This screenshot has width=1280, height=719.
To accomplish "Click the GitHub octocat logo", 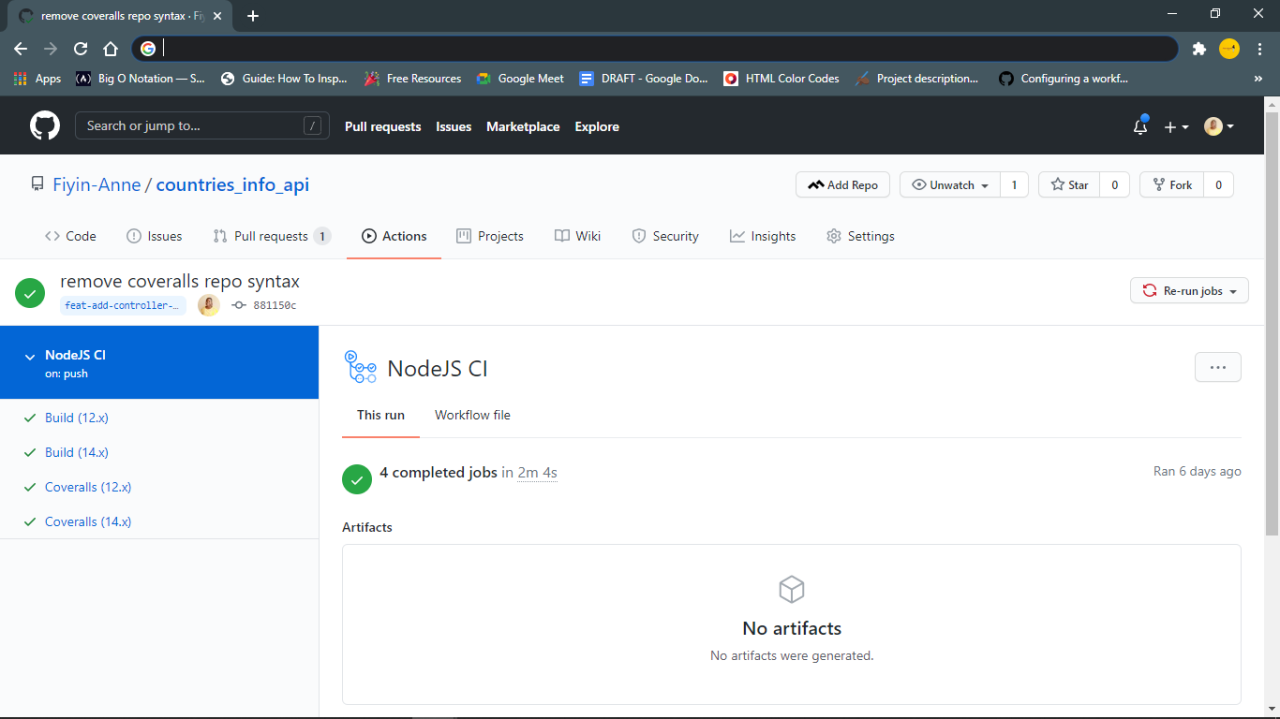I will click(44, 125).
